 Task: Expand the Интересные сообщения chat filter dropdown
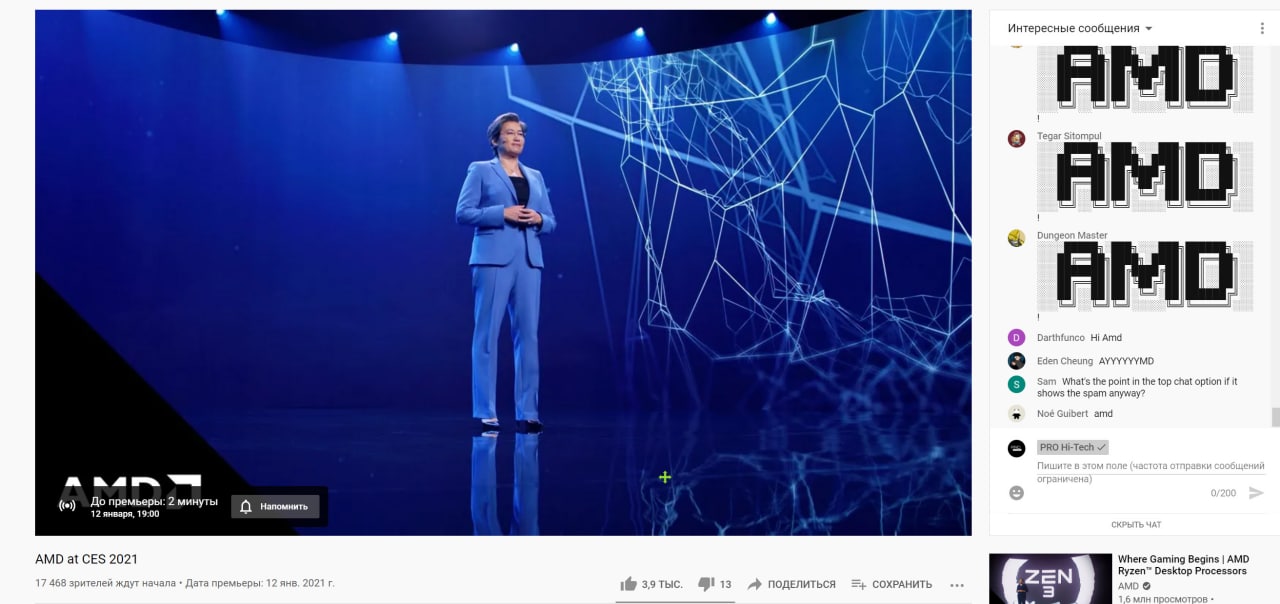pyautogui.click(x=1080, y=28)
